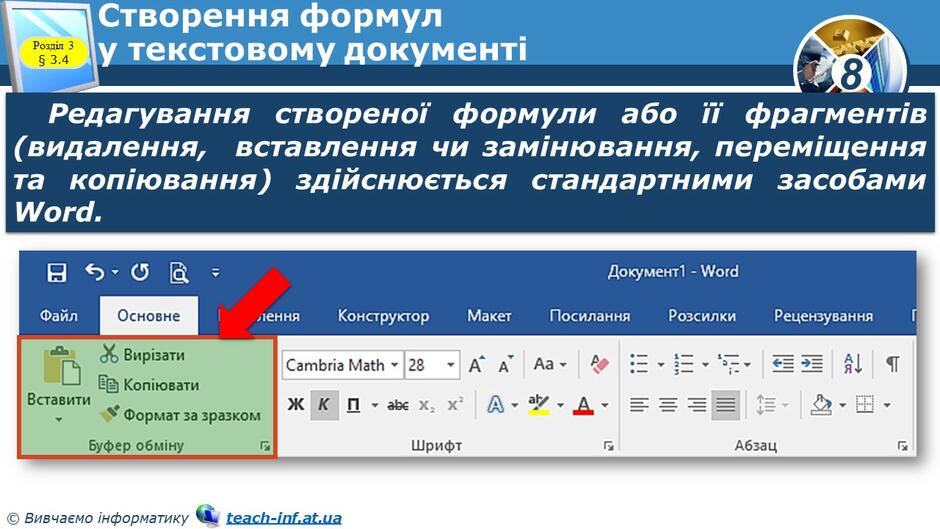Screen dimensions: 940x529
Task: Click the Undo arrow icon
Action: 95,272
